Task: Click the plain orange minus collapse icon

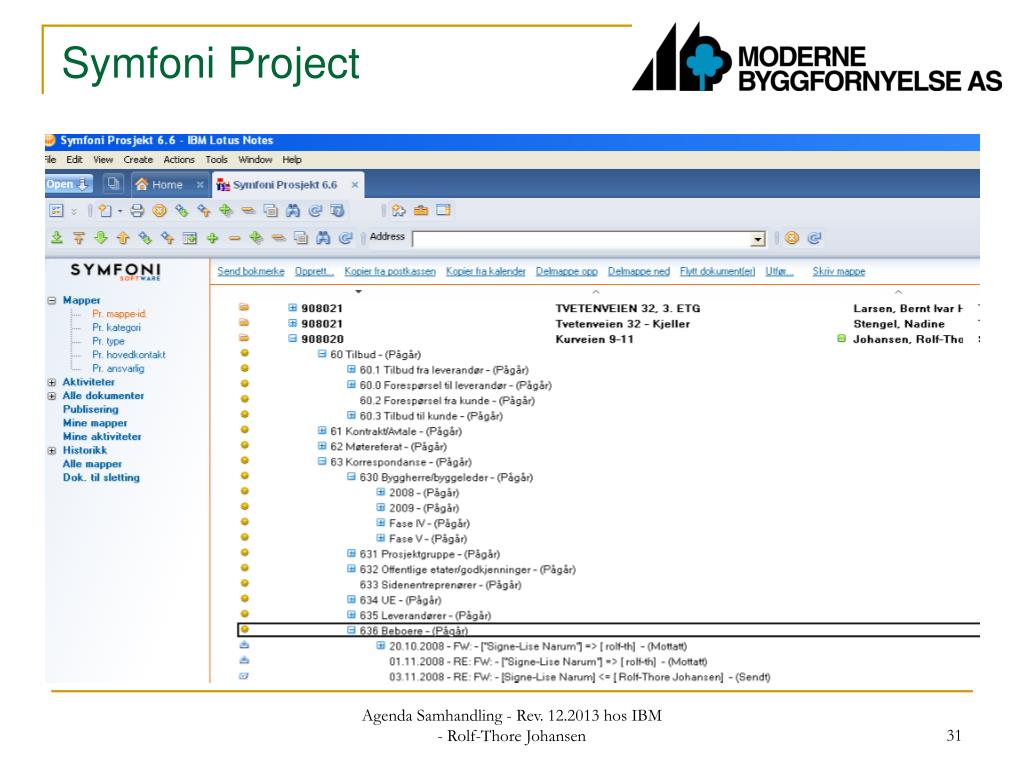Action: [x=234, y=238]
